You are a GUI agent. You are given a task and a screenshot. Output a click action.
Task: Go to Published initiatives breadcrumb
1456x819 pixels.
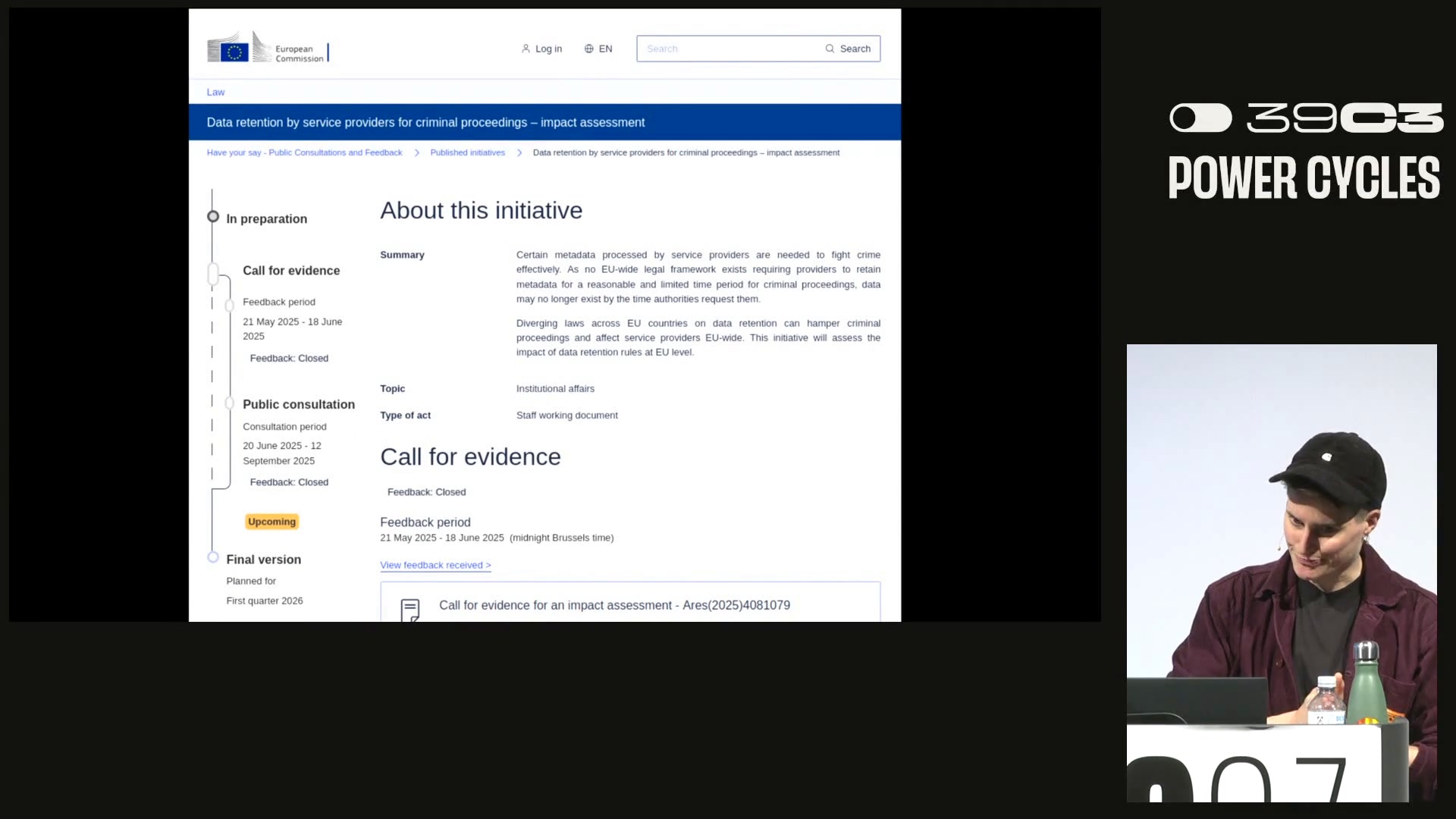(x=467, y=153)
